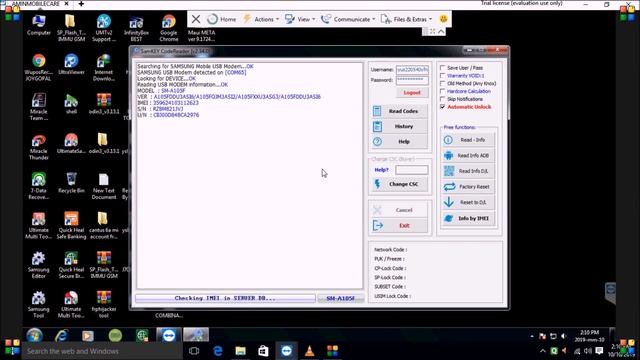Click the Read - Info free function

[468, 140]
